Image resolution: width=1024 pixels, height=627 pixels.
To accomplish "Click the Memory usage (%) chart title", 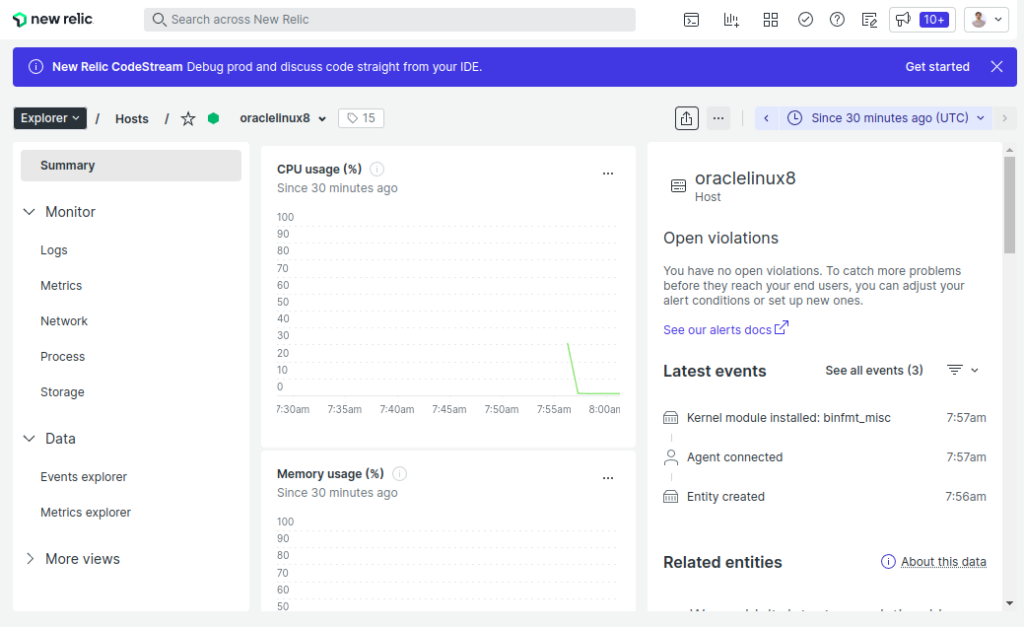I will pos(330,474).
